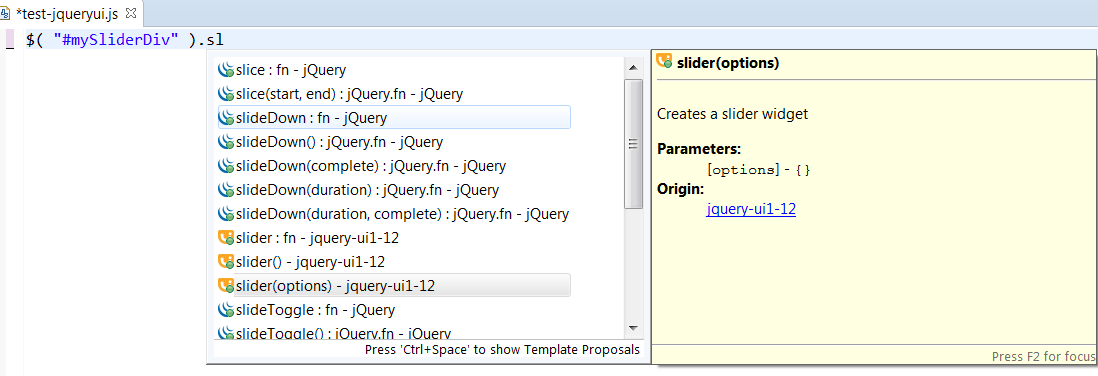This screenshot has height=376, width=1098.
Task: Click jQuery UI icon beside 'slider(options) - jquery-ui1-12'
Action: click(x=225, y=286)
